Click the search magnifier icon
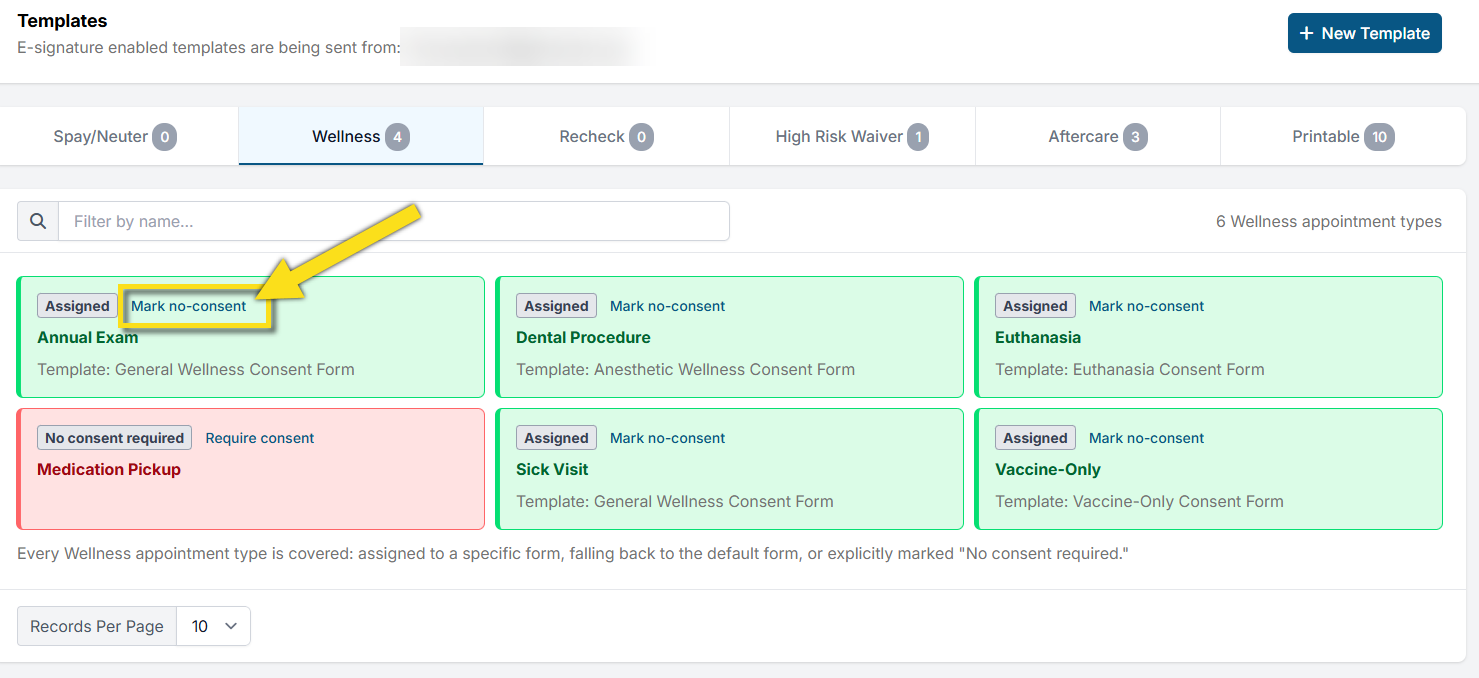The height and width of the screenshot is (678, 1479). point(38,221)
